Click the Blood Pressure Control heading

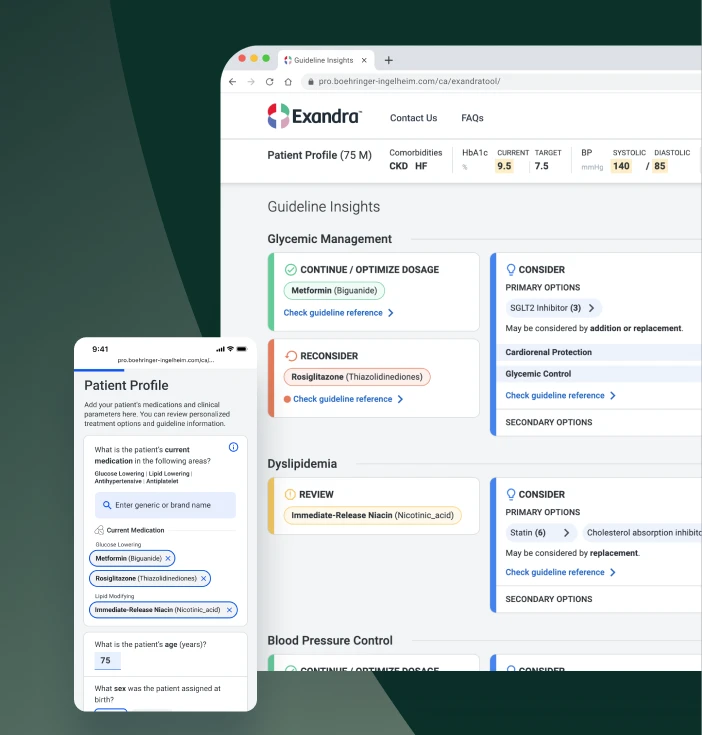point(330,640)
